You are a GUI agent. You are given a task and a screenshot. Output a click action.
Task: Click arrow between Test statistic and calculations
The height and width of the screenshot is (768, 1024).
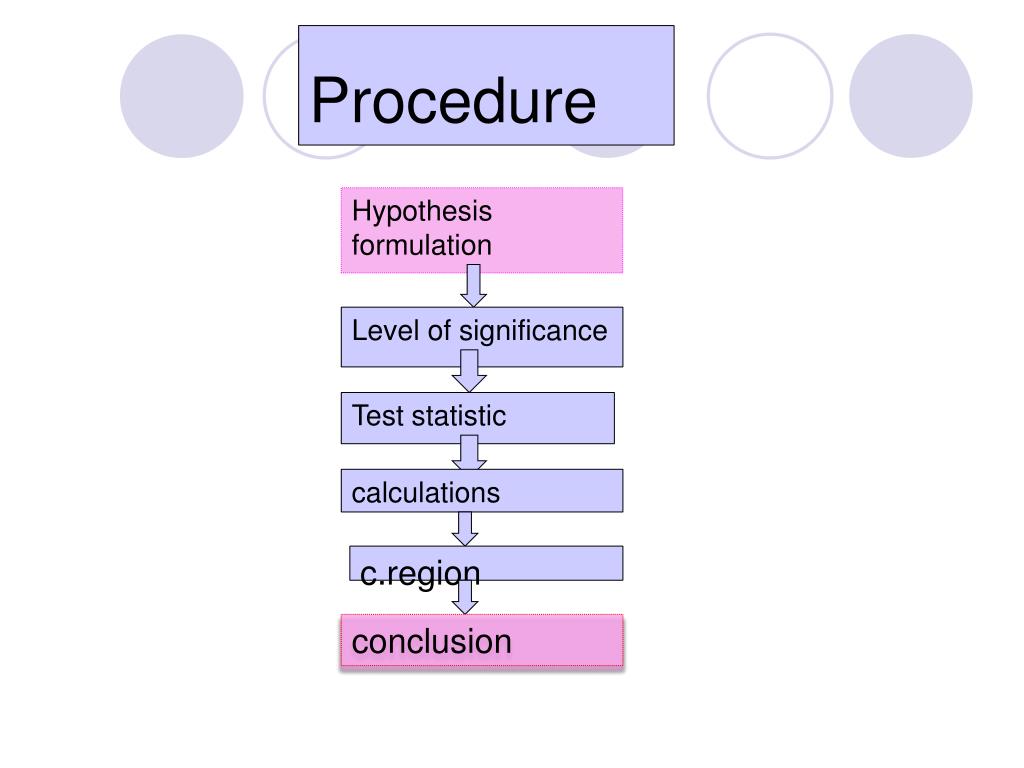click(469, 453)
